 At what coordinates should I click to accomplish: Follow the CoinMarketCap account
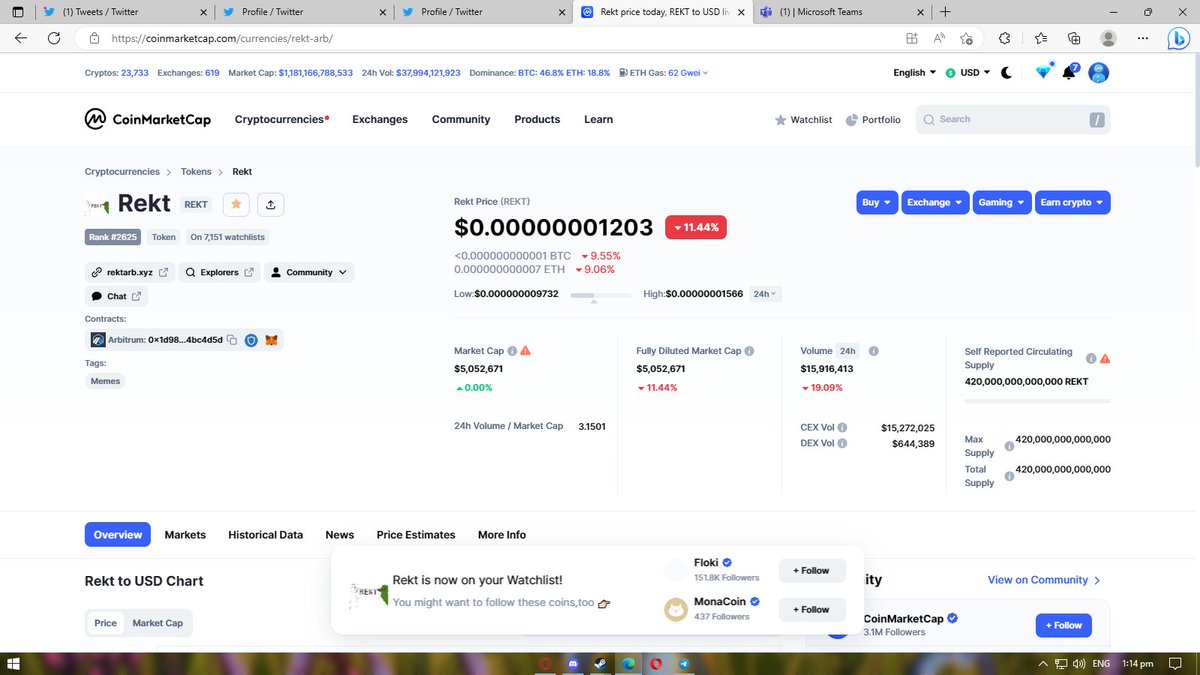(x=1063, y=625)
